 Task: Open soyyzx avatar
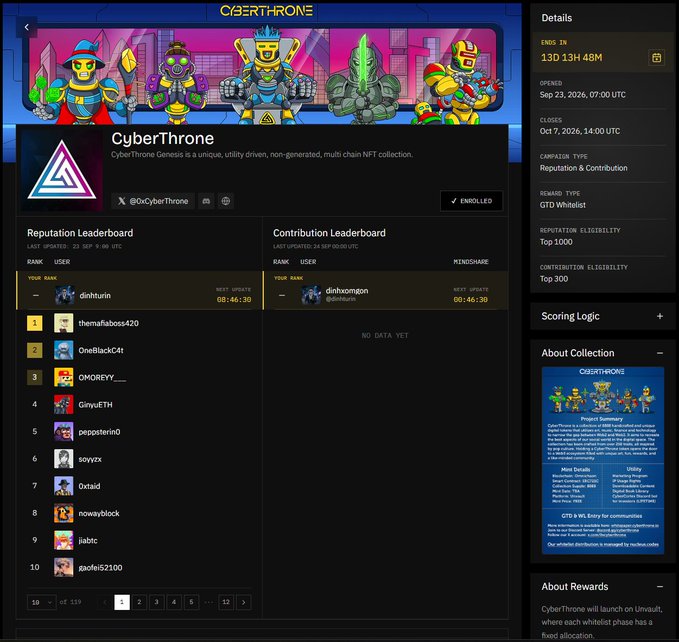coord(64,459)
